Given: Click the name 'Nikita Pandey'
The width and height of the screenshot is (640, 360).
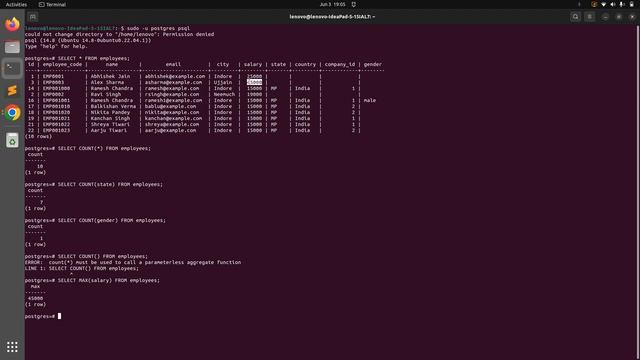Looking at the screenshot, I should (110, 112).
